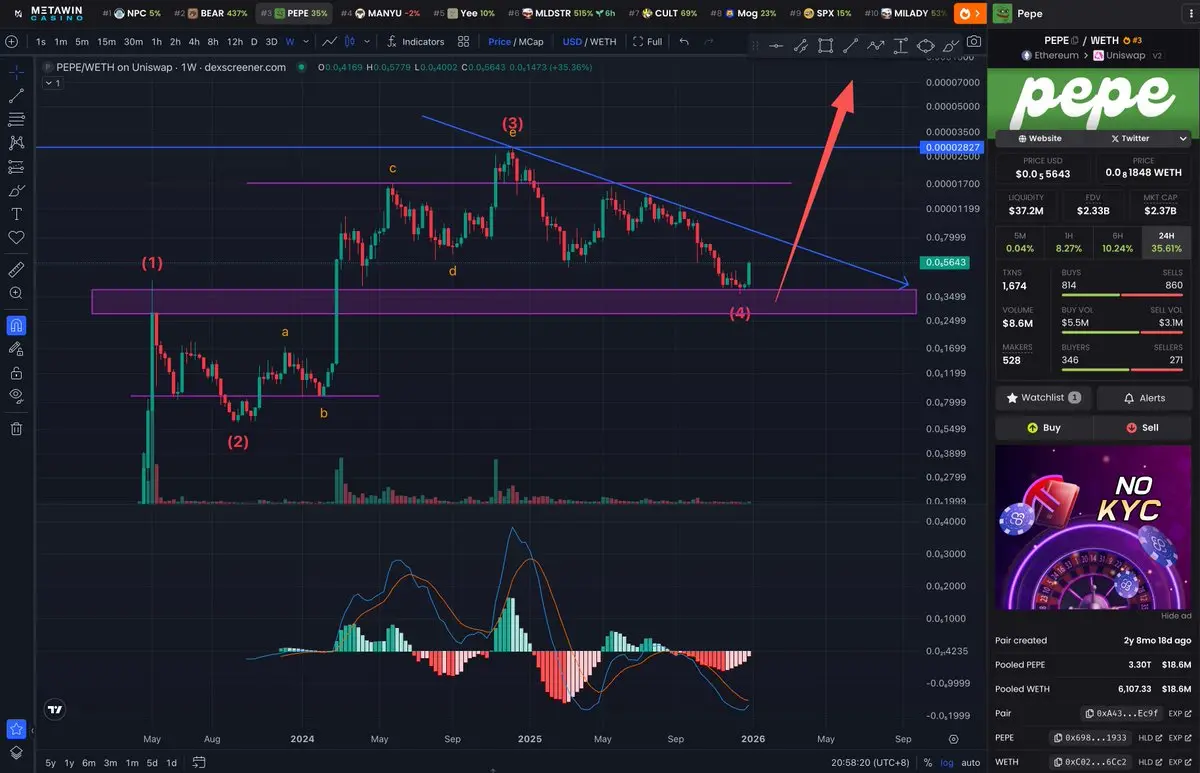This screenshot has height=773, width=1200.
Task: Click the add symbol plus icon
Action: [x=11, y=42]
